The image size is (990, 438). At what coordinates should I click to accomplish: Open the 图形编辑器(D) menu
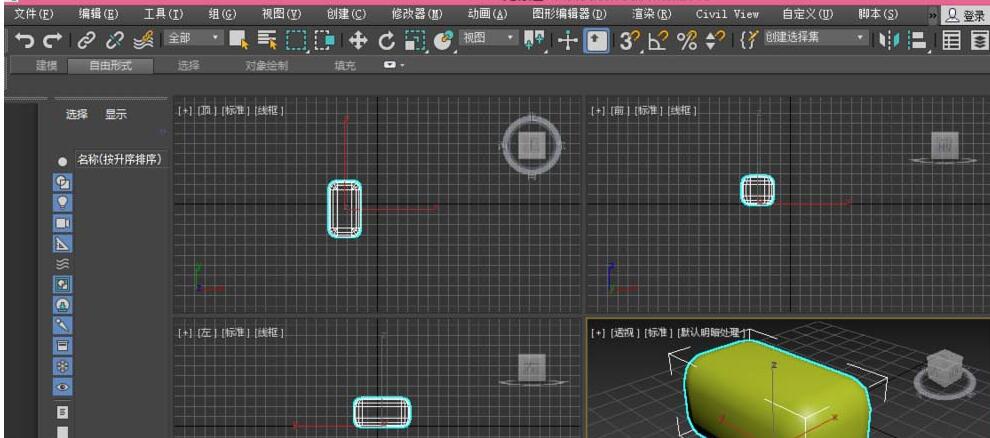[570, 14]
